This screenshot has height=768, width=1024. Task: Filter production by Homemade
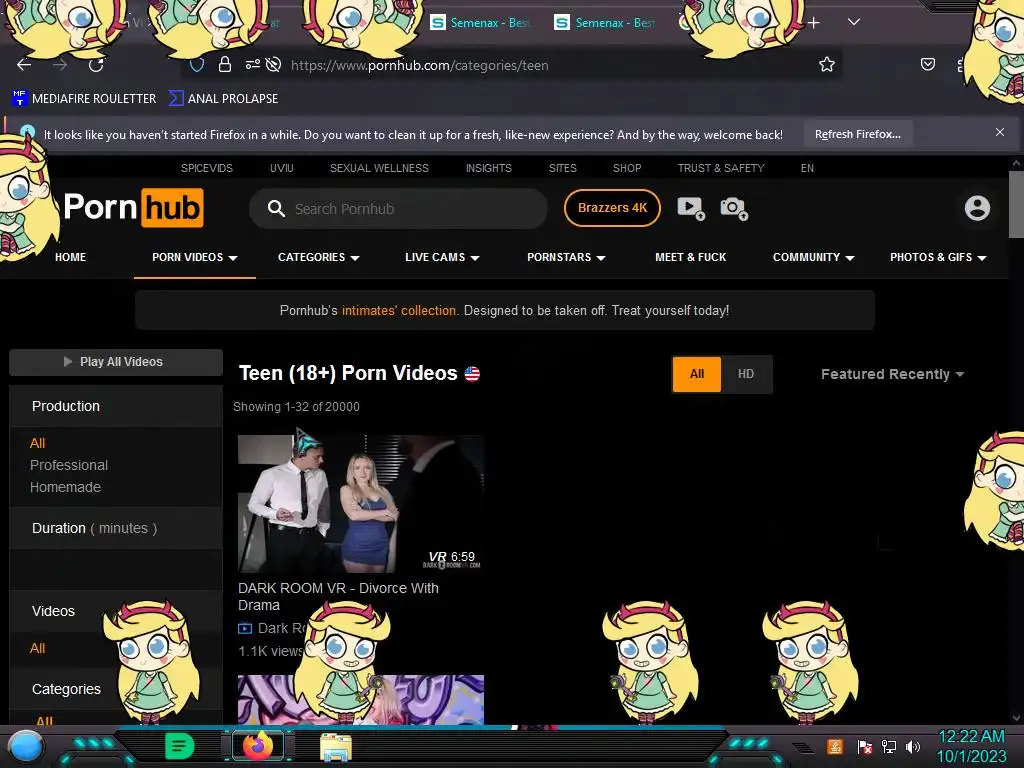[65, 487]
